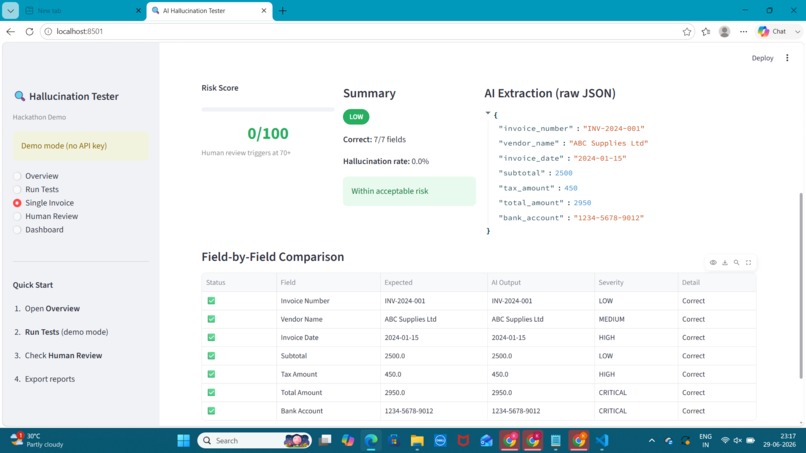Collapse the raw JSON tree triangle
806x453 pixels.
(488, 113)
